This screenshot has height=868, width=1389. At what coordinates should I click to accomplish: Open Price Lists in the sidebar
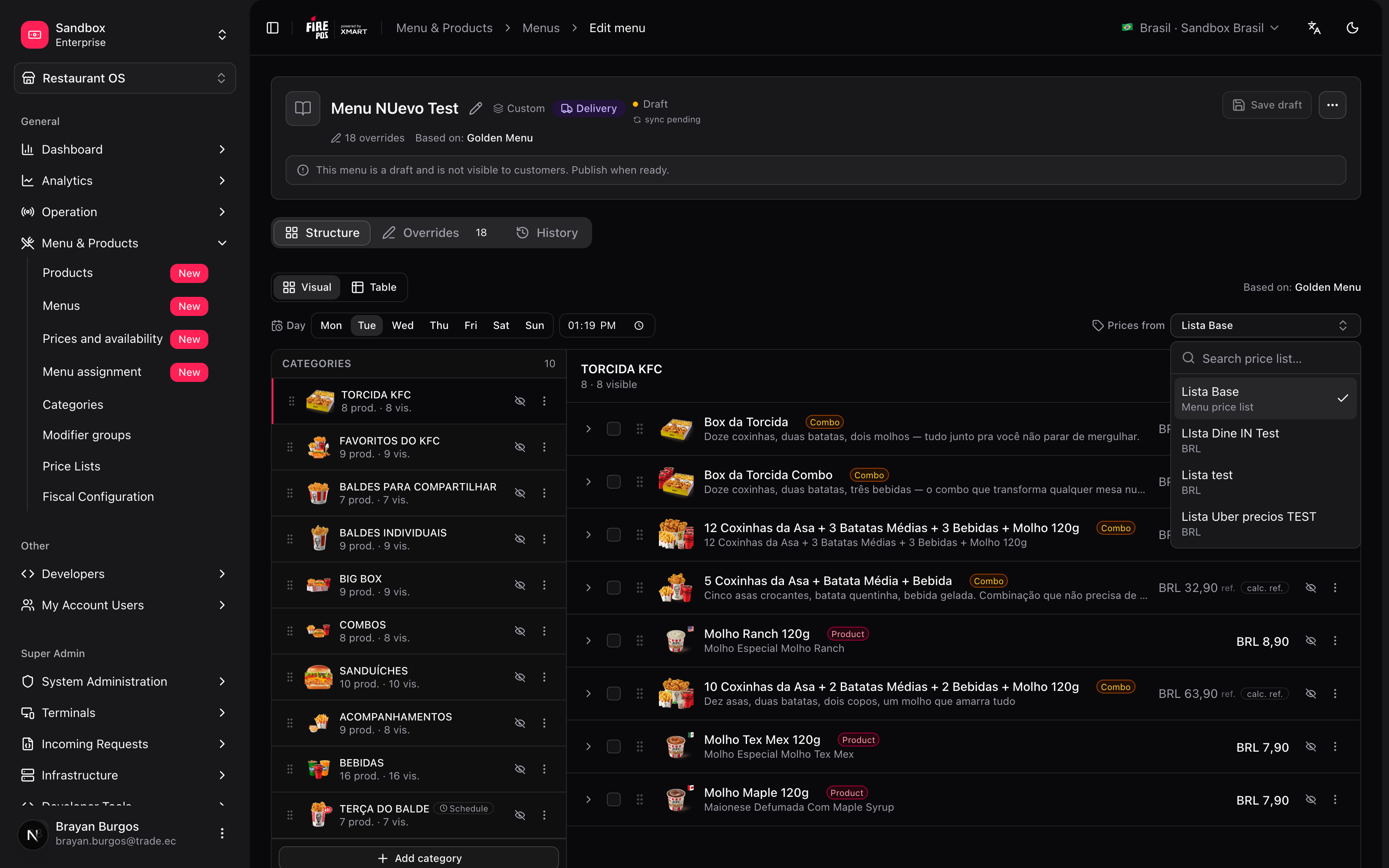pyautogui.click(x=71, y=466)
